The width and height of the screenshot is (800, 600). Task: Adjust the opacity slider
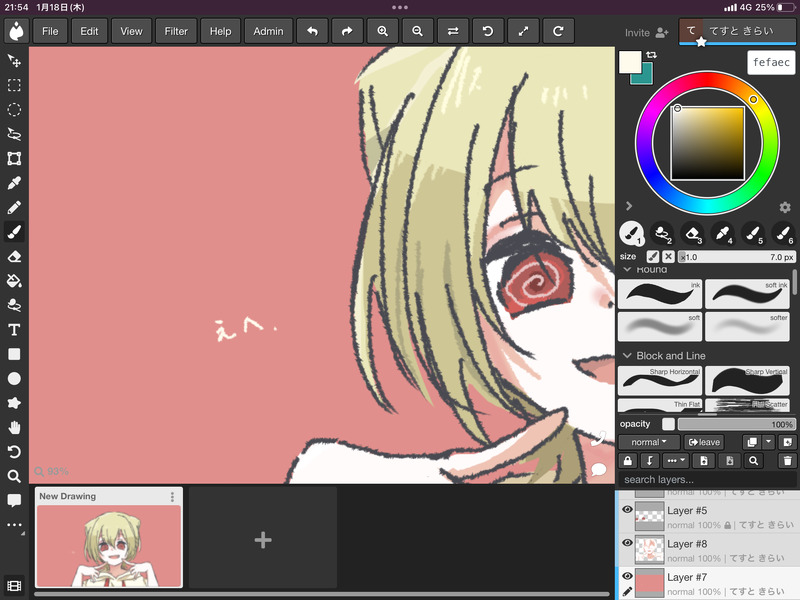737,424
